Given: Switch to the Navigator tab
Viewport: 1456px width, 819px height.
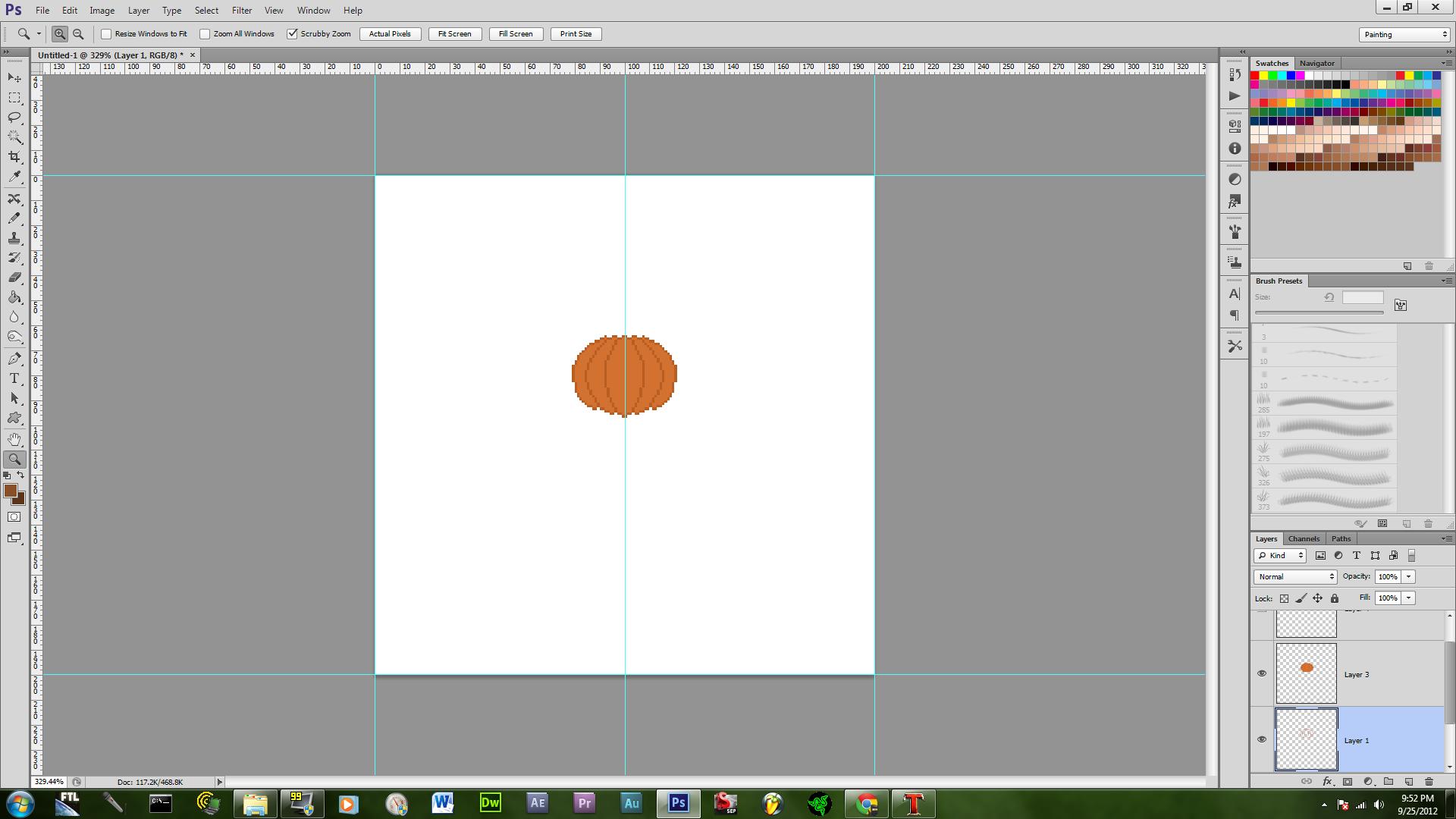Looking at the screenshot, I should click(x=1316, y=63).
